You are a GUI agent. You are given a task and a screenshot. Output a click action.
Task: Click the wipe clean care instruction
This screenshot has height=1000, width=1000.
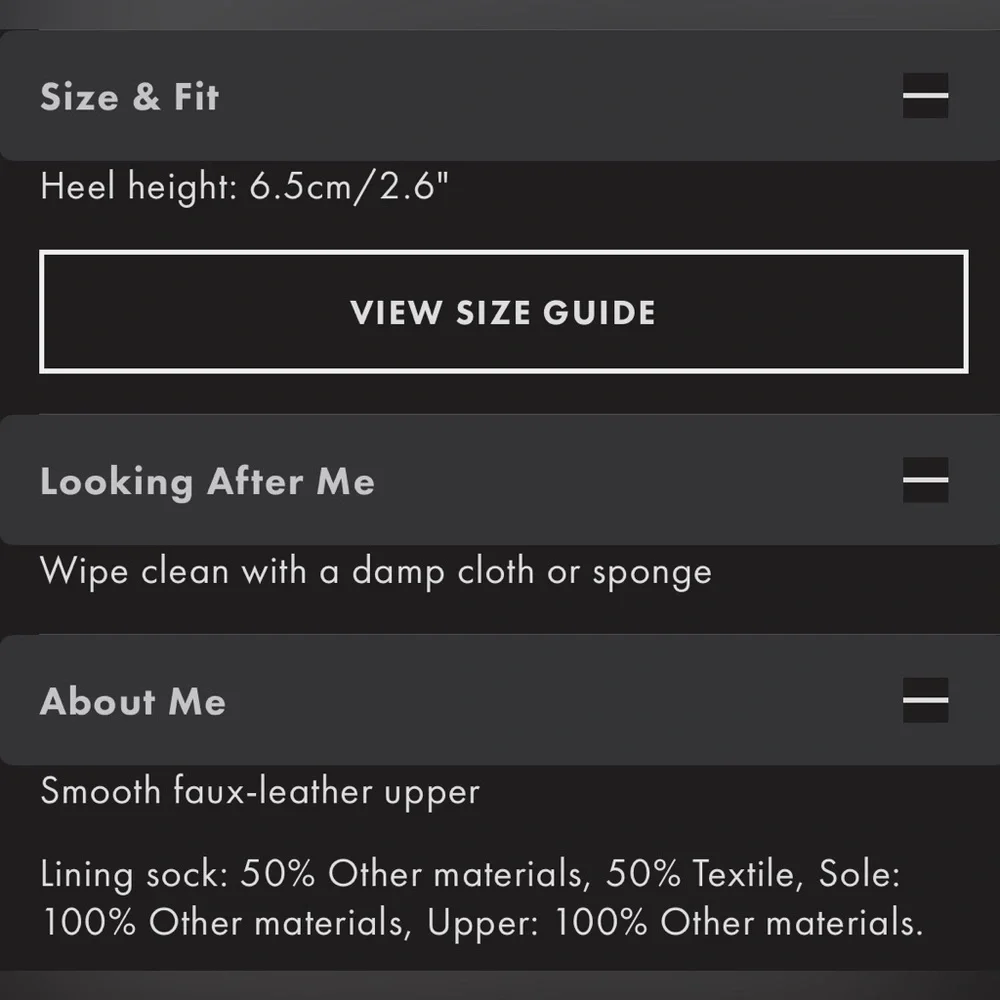point(375,572)
